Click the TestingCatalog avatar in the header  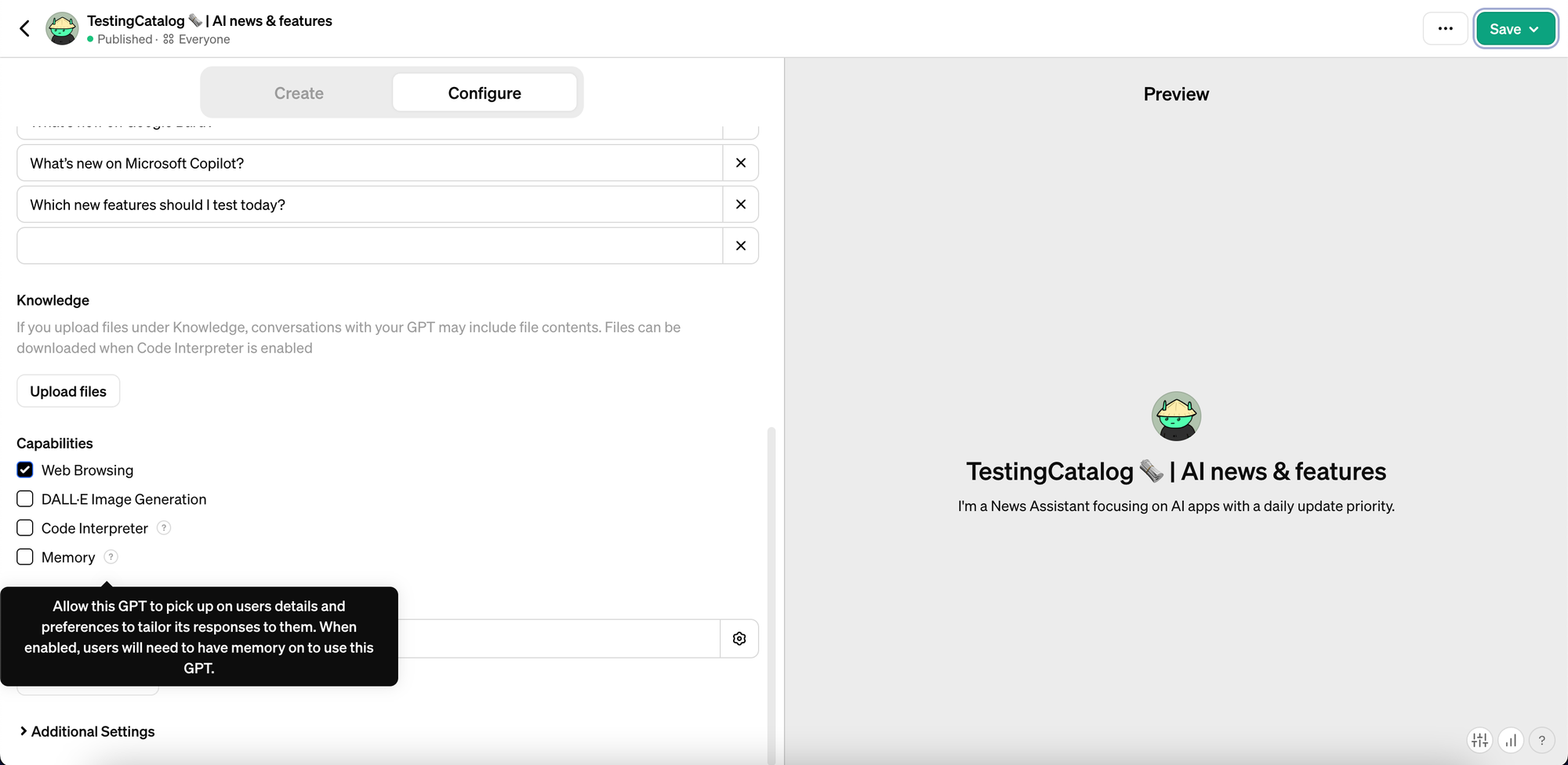[62, 29]
